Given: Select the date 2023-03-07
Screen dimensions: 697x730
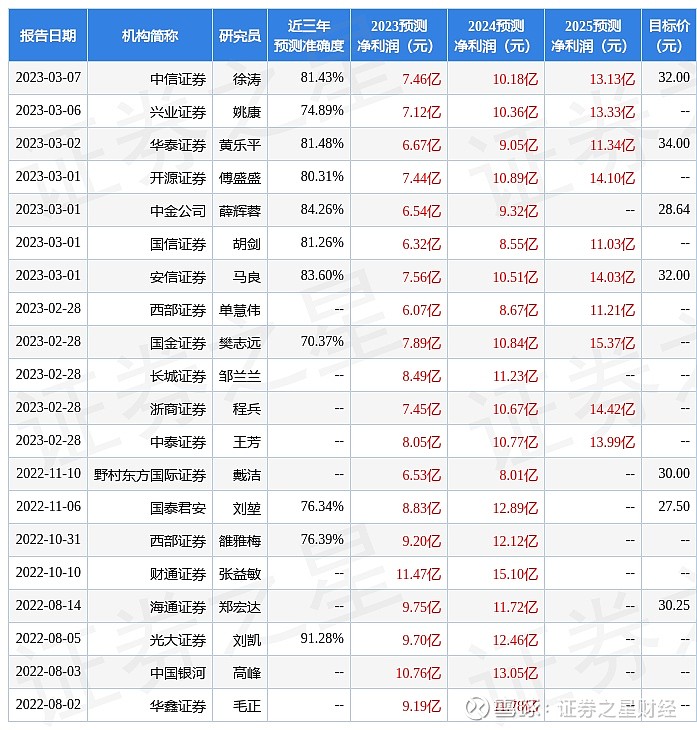Looking at the screenshot, I should (48, 77).
